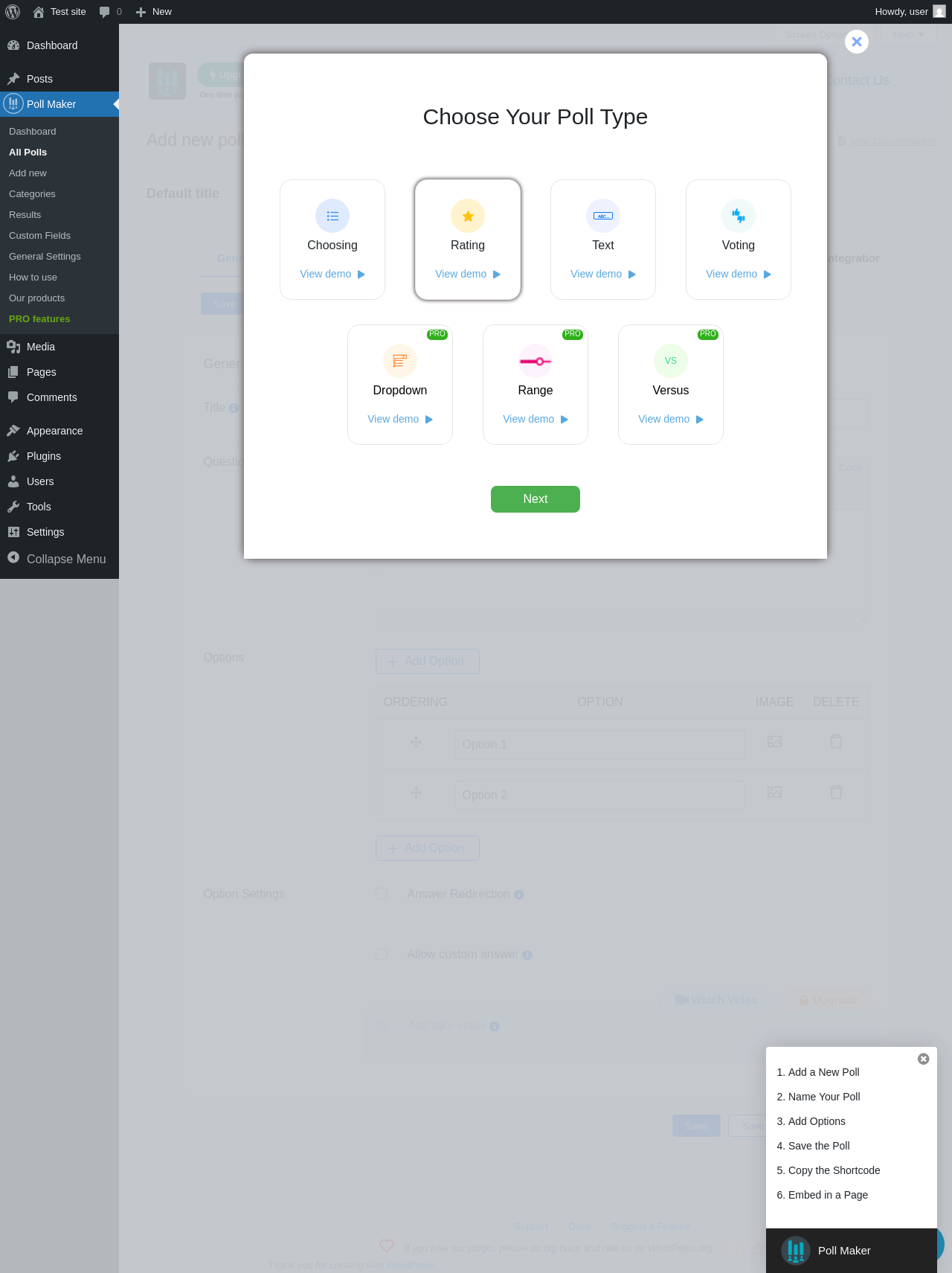Open the WordPress logo menu

(13, 12)
